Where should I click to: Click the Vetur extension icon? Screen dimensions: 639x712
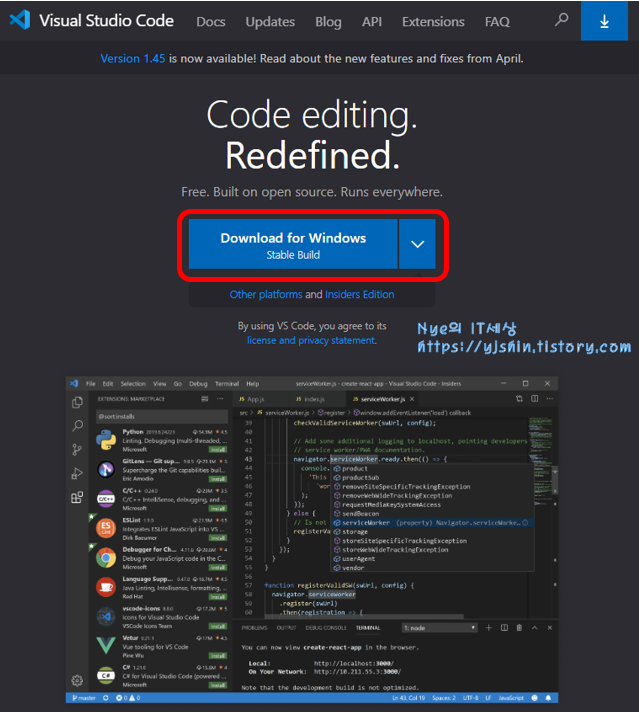pos(106,646)
